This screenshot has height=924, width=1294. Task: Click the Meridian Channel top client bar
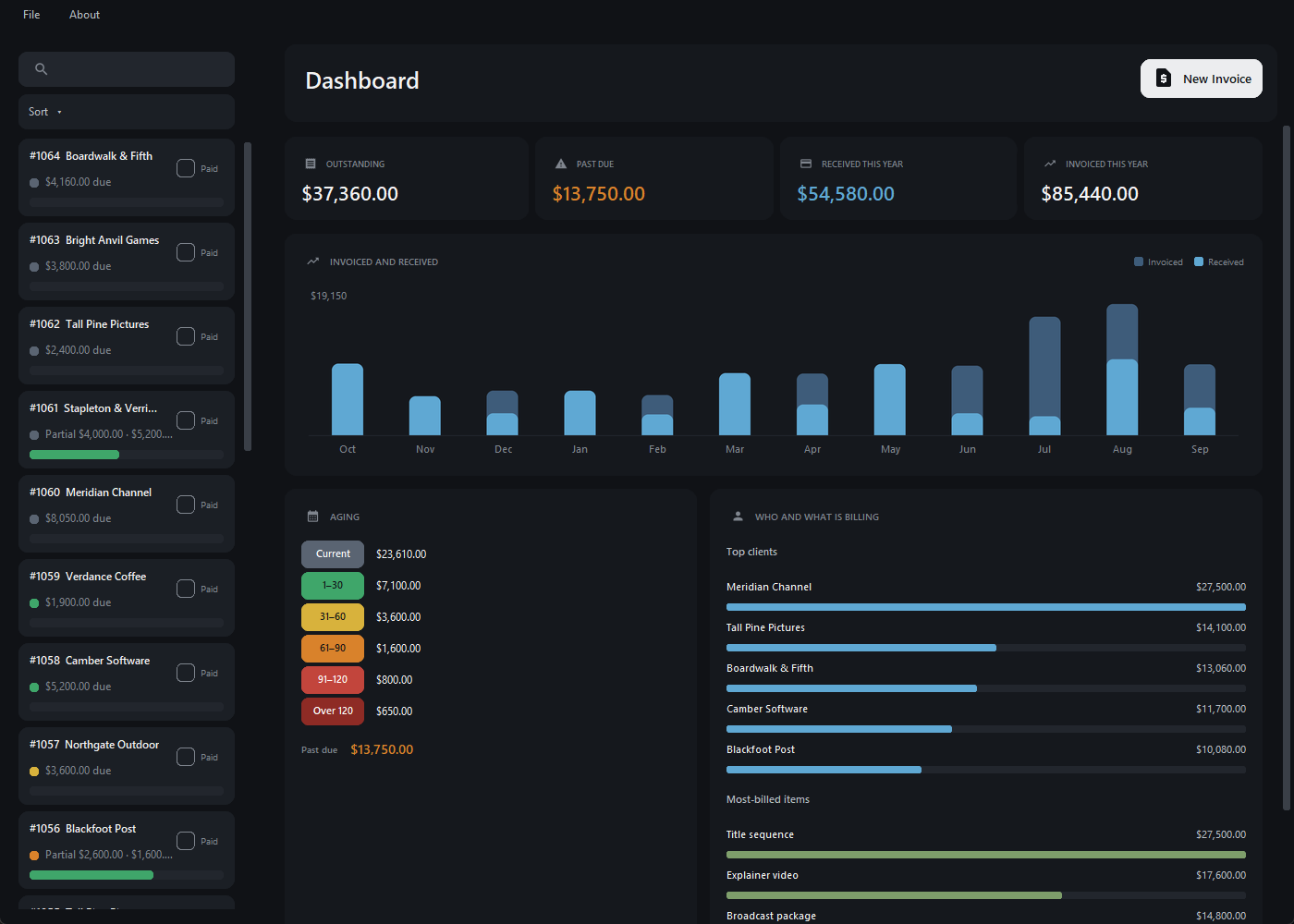coord(986,607)
